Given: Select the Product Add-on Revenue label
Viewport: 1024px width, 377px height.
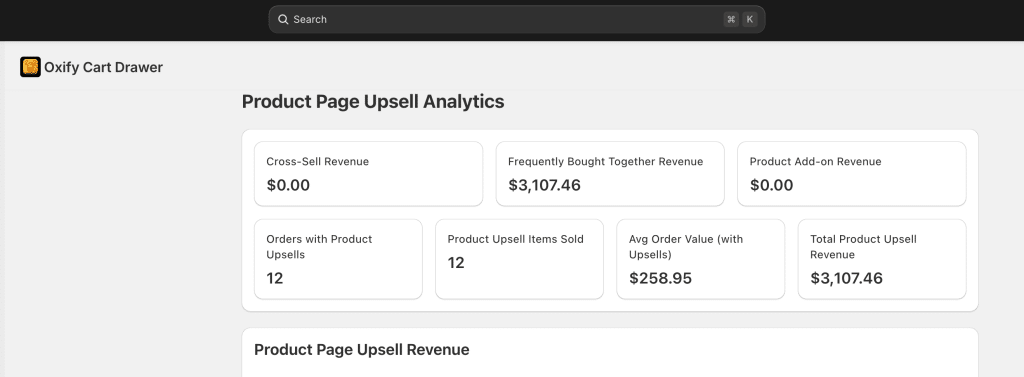Looking at the screenshot, I should coord(815,161).
